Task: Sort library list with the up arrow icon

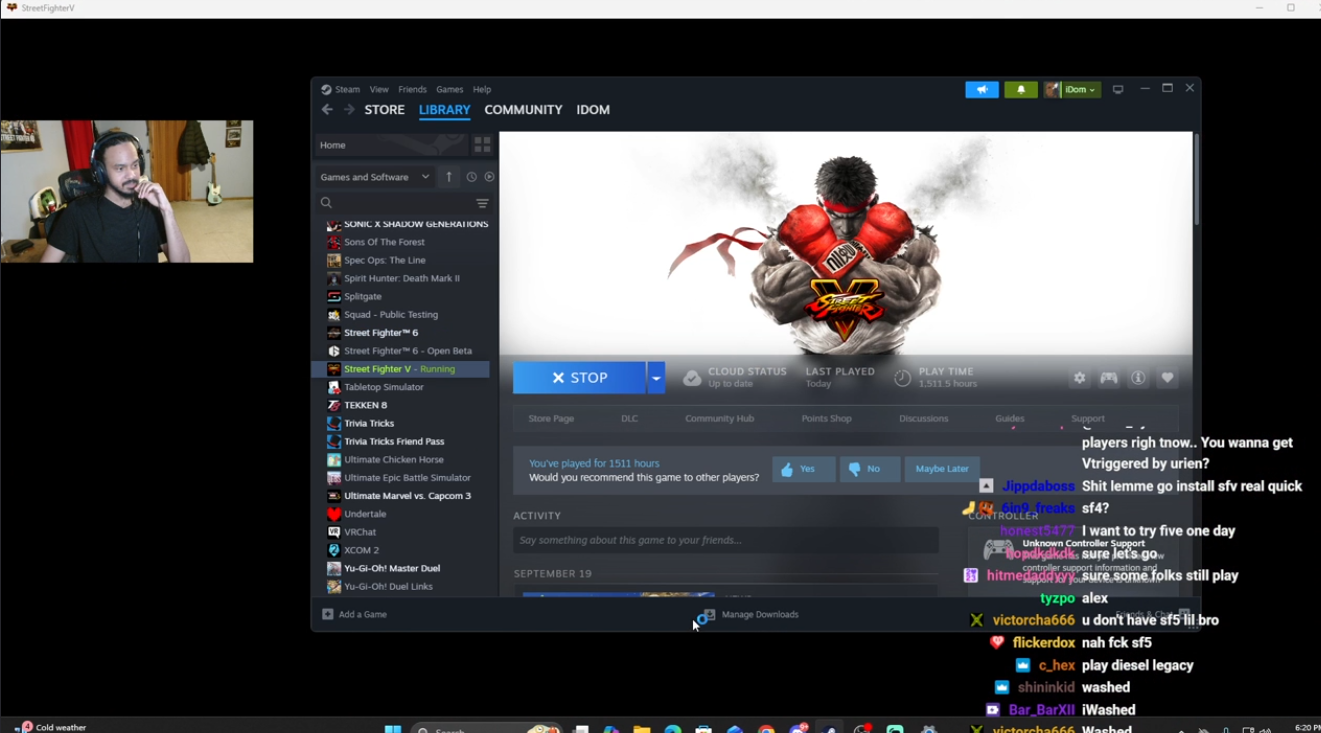Action: coord(449,177)
